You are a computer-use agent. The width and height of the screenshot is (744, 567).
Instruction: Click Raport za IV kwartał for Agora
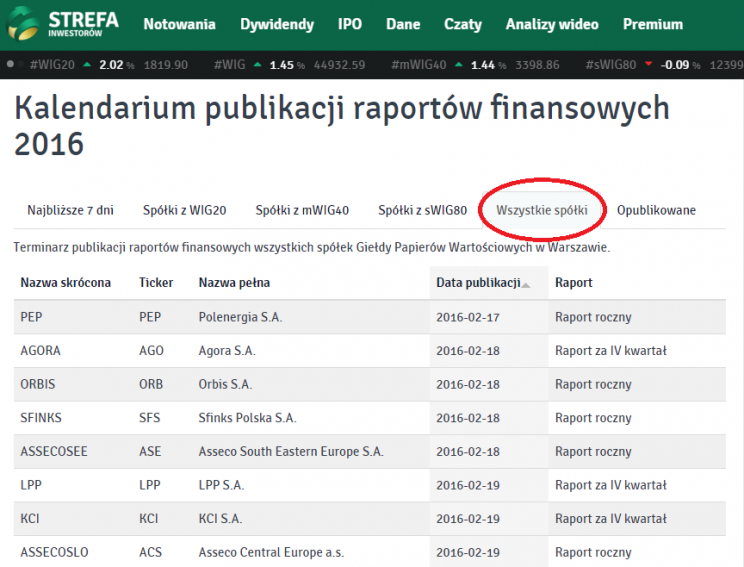pos(611,351)
